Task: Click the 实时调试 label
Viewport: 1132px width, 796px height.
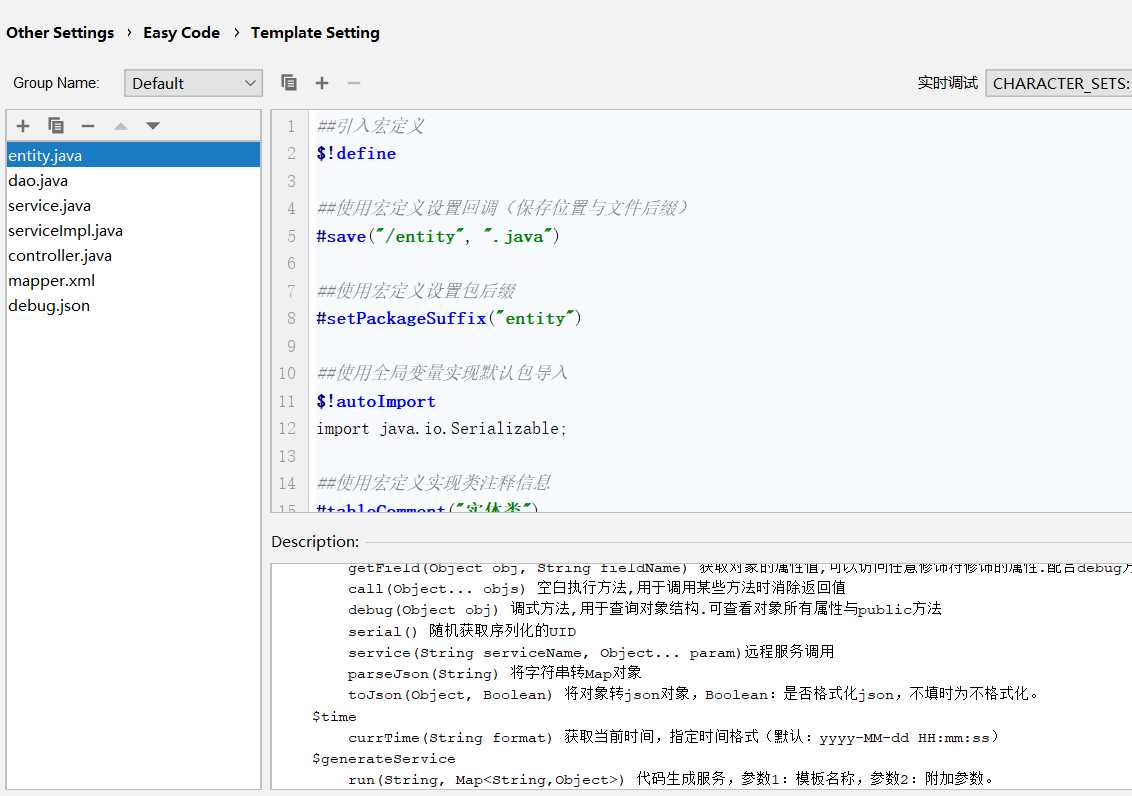Action: pos(947,83)
